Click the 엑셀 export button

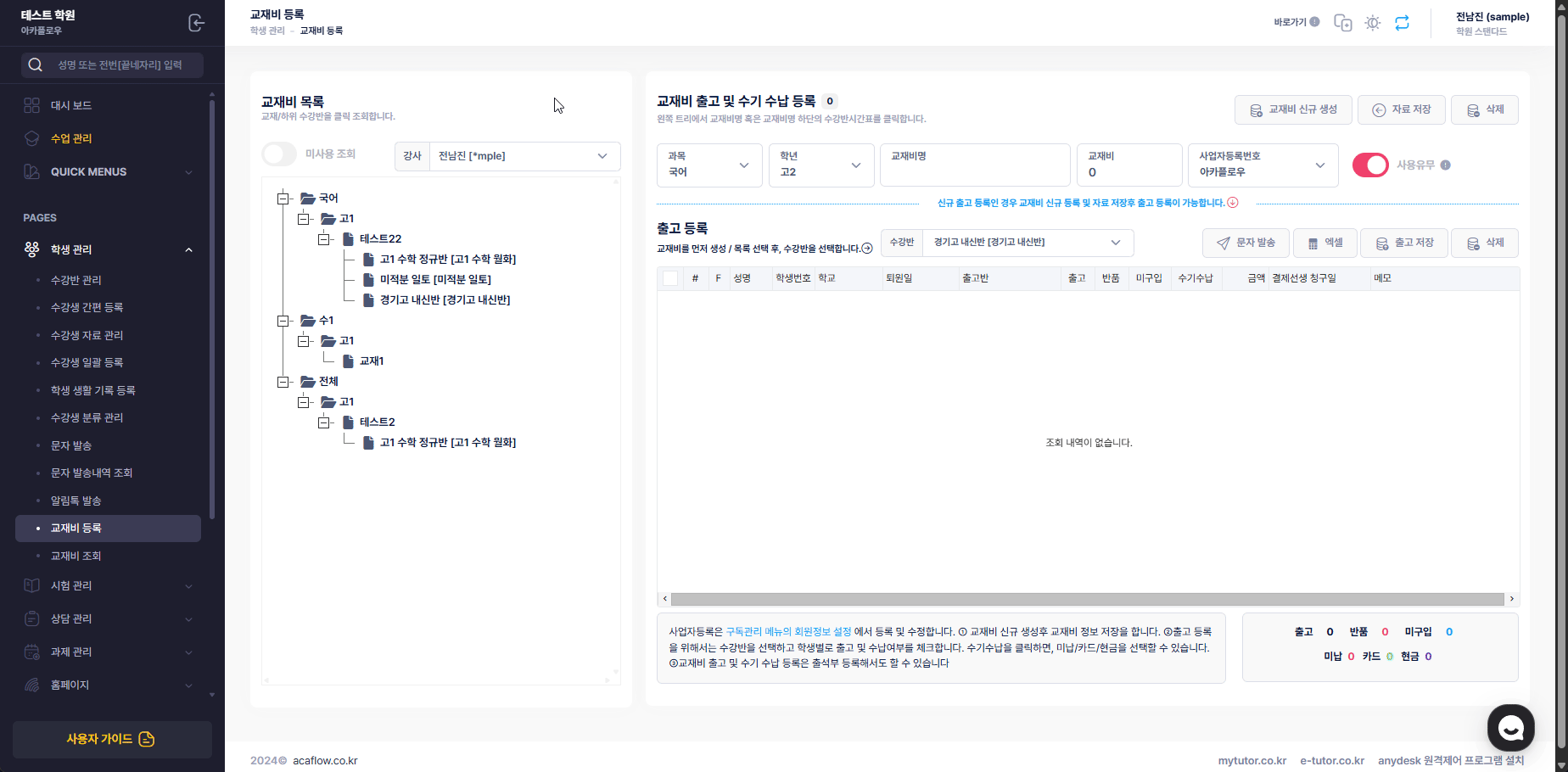point(1324,243)
